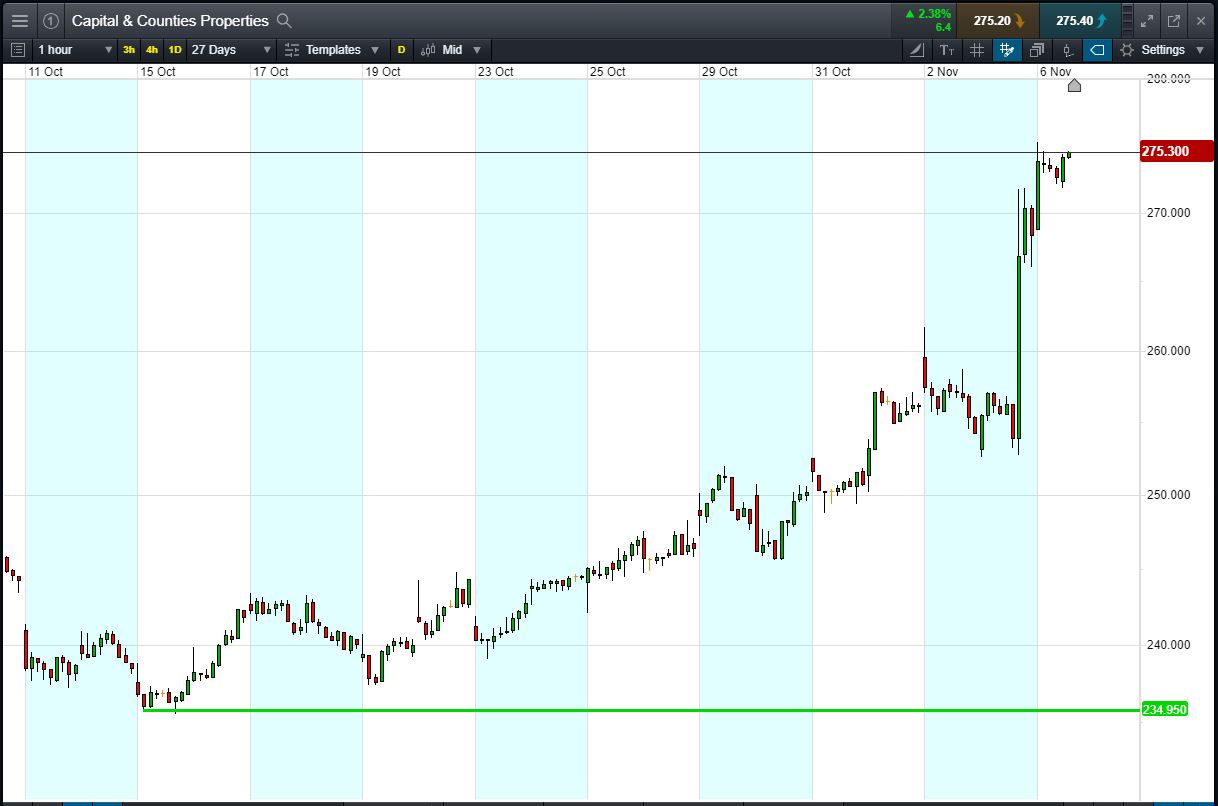Click the 2 Nov date label
This screenshot has height=806, width=1218.
pos(943,71)
